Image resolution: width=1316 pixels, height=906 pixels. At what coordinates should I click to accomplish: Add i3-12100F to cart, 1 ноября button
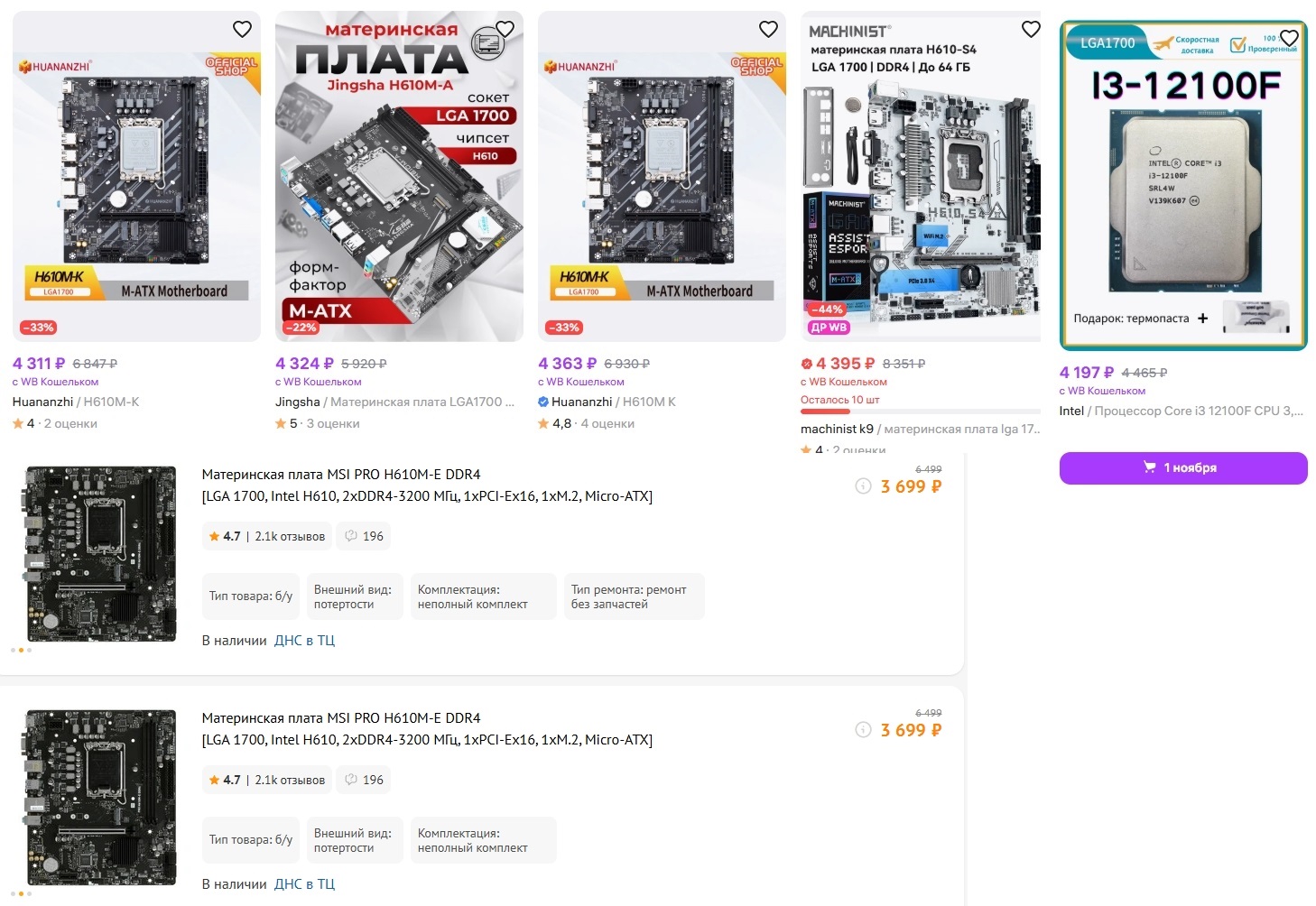coord(1183,467)
